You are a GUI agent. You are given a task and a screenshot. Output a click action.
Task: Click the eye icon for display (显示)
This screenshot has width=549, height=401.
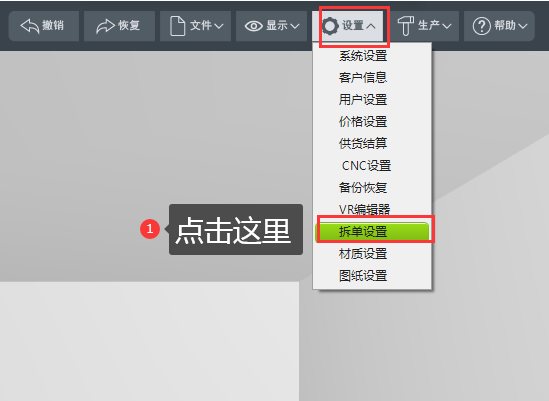coord(254,26)
